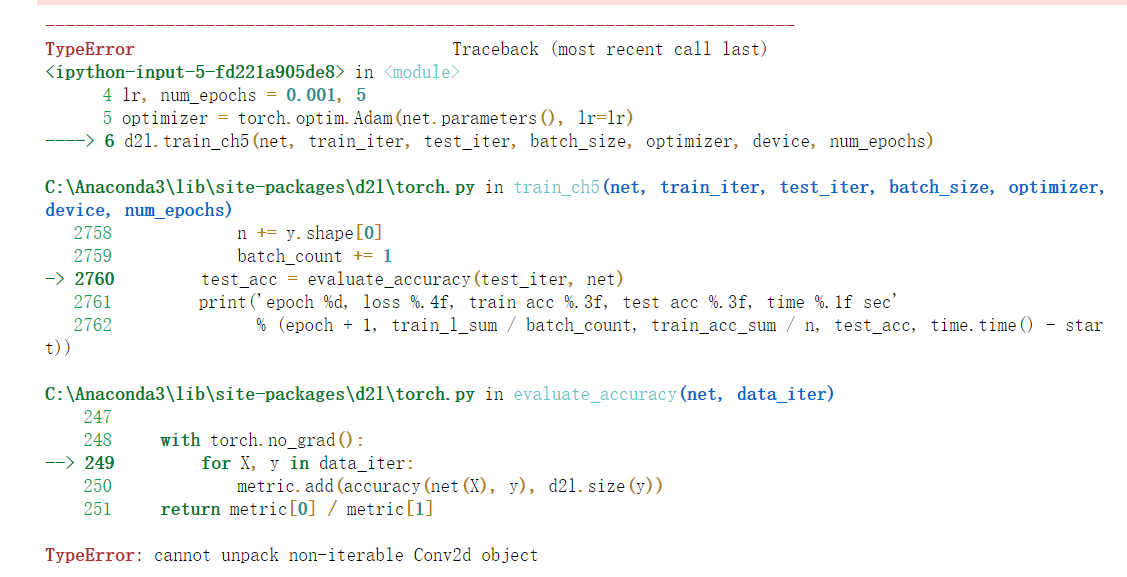1127x577 pixels.
Task: Click the '<module>' label in the traceback
Action: (x=421, y=72)
